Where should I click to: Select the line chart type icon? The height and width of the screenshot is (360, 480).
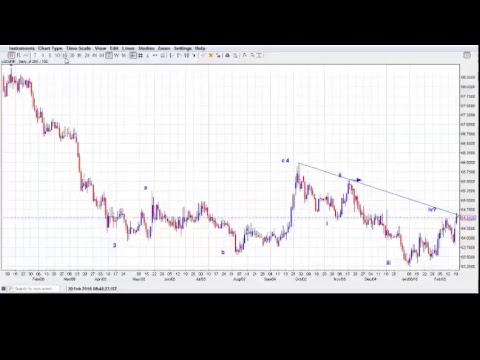(x=26, y=55)
